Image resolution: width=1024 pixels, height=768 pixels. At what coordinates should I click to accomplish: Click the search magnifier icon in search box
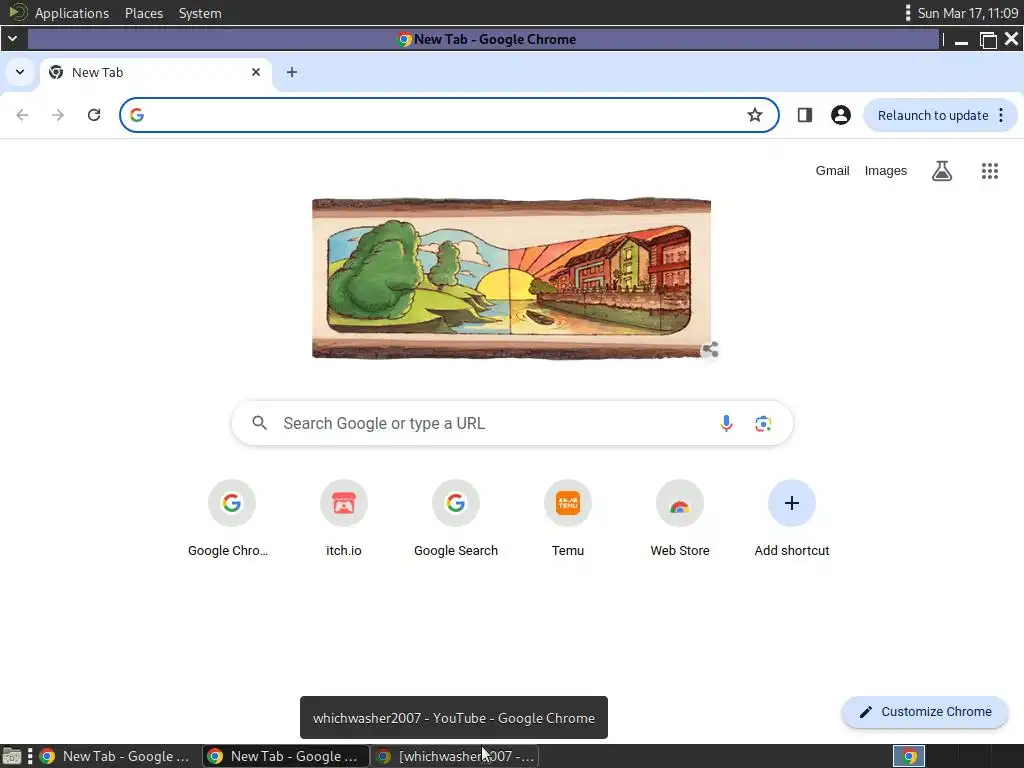(259, 423)
